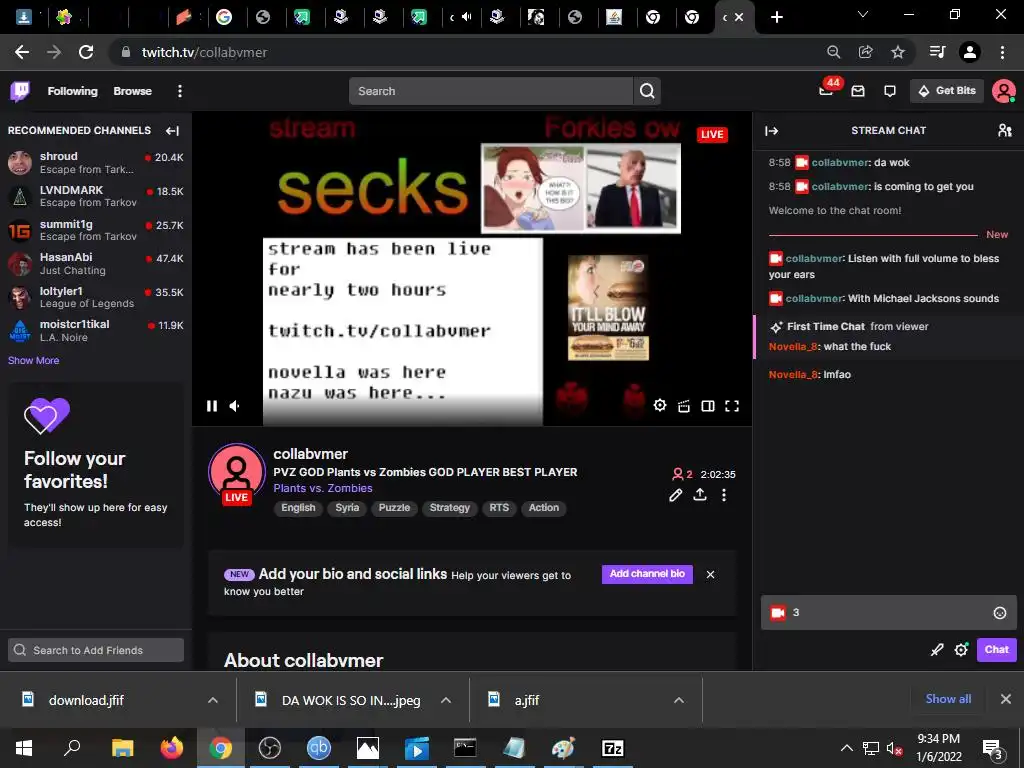This screenshot has width=1024, height=768.
Task: Open the Plants vs. Zombies category link
Action: 323,488
